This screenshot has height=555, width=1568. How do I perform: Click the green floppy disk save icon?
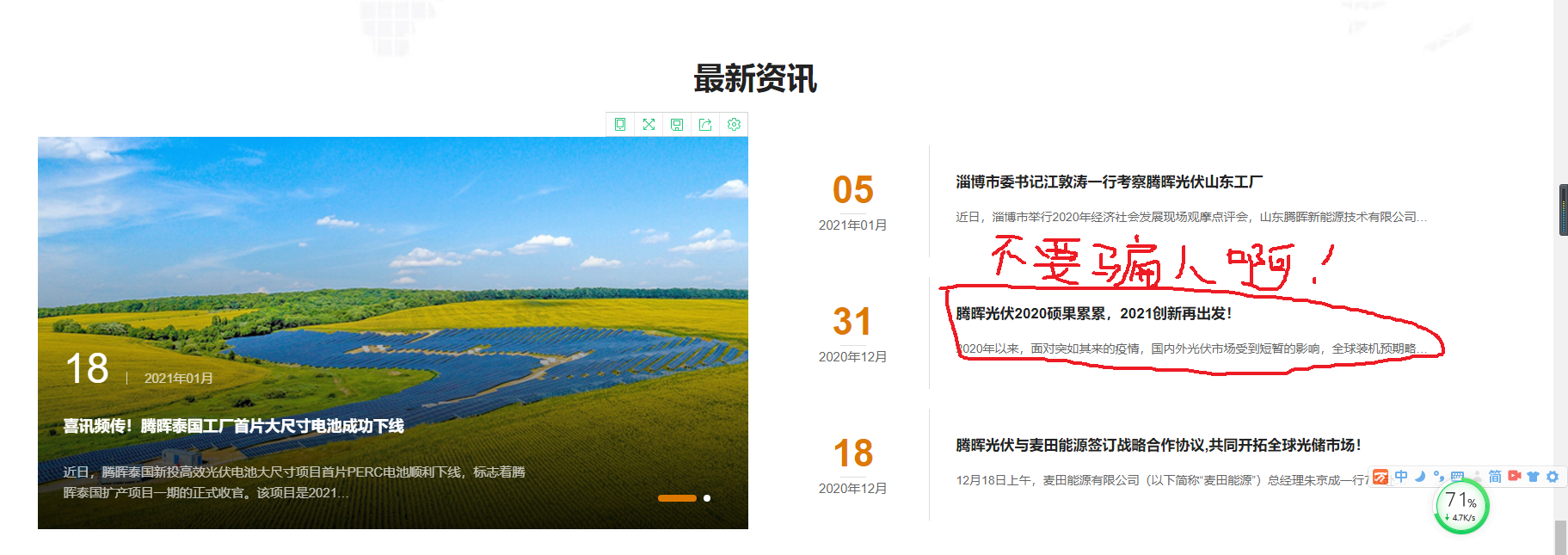point(677,125)
